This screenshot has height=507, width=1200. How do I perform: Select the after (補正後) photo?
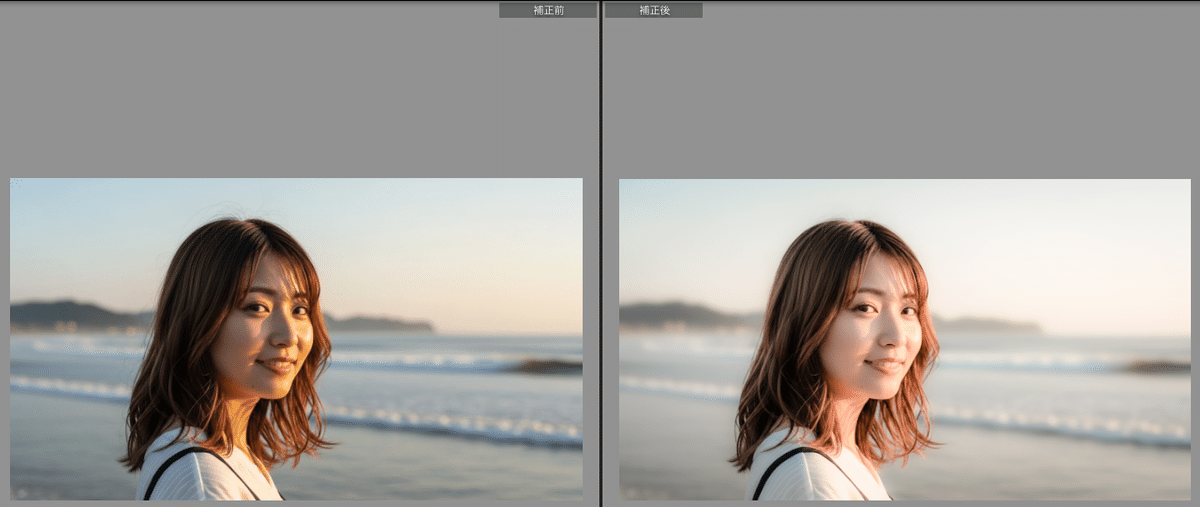904,339
